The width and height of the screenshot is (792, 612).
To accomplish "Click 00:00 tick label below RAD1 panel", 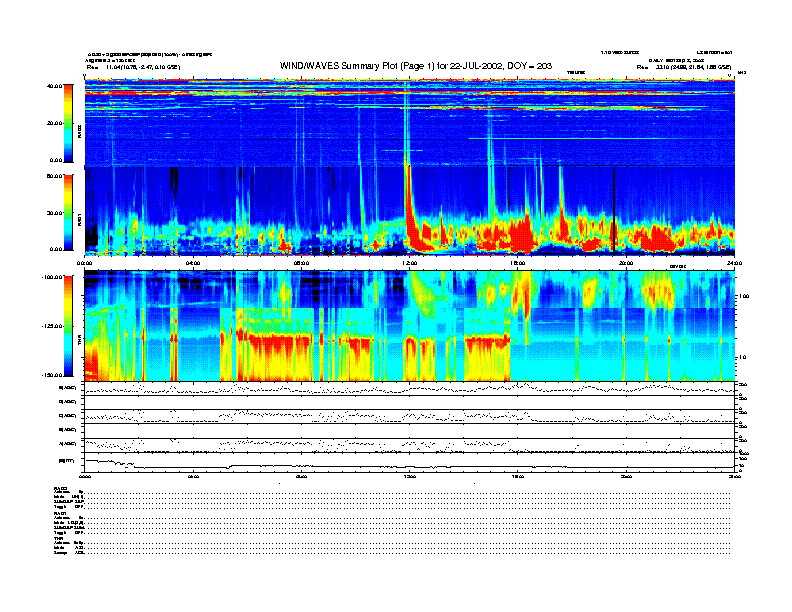I will point(84,263).
